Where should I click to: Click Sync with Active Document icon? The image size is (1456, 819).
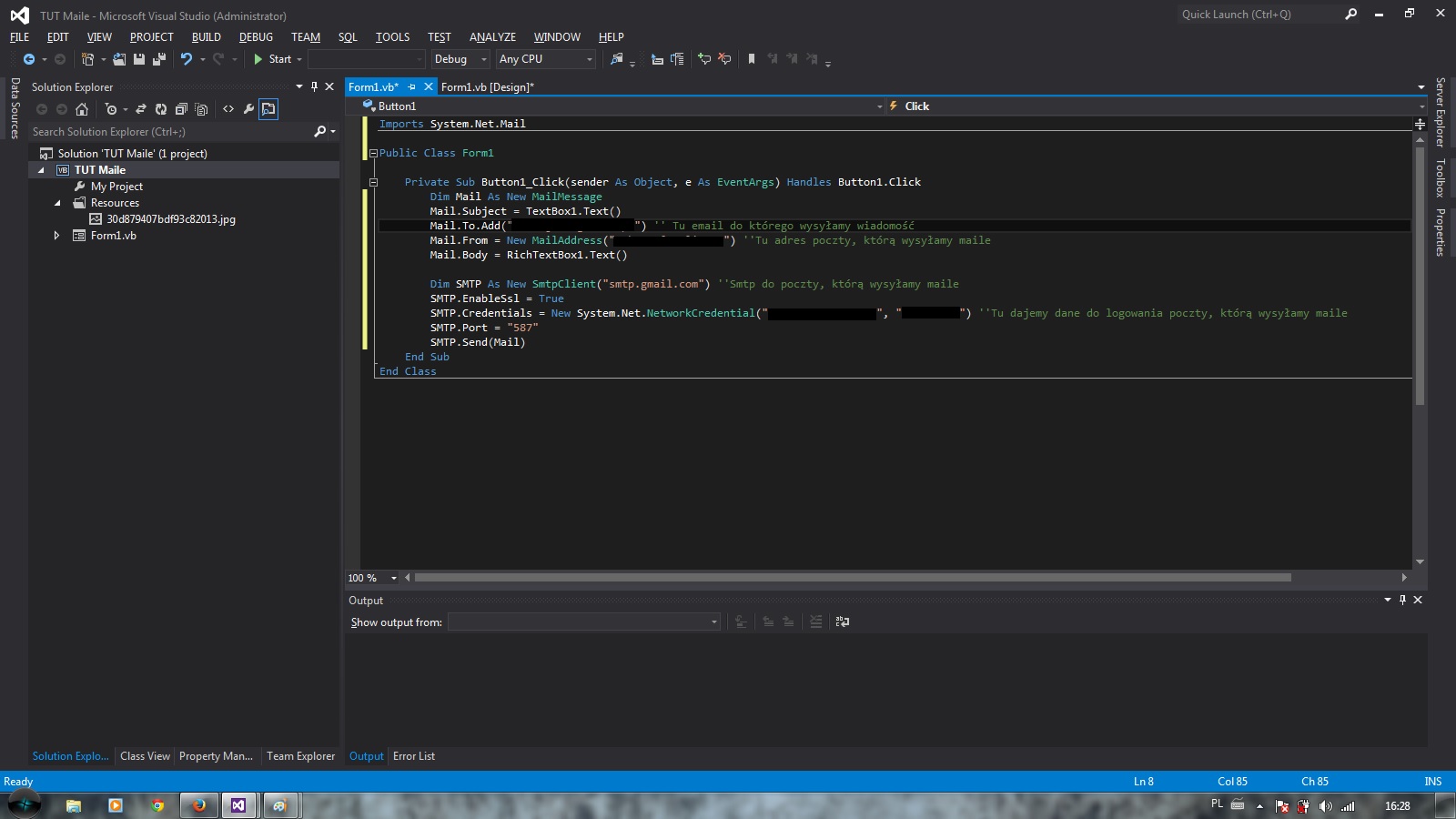(x=141, y=109)
